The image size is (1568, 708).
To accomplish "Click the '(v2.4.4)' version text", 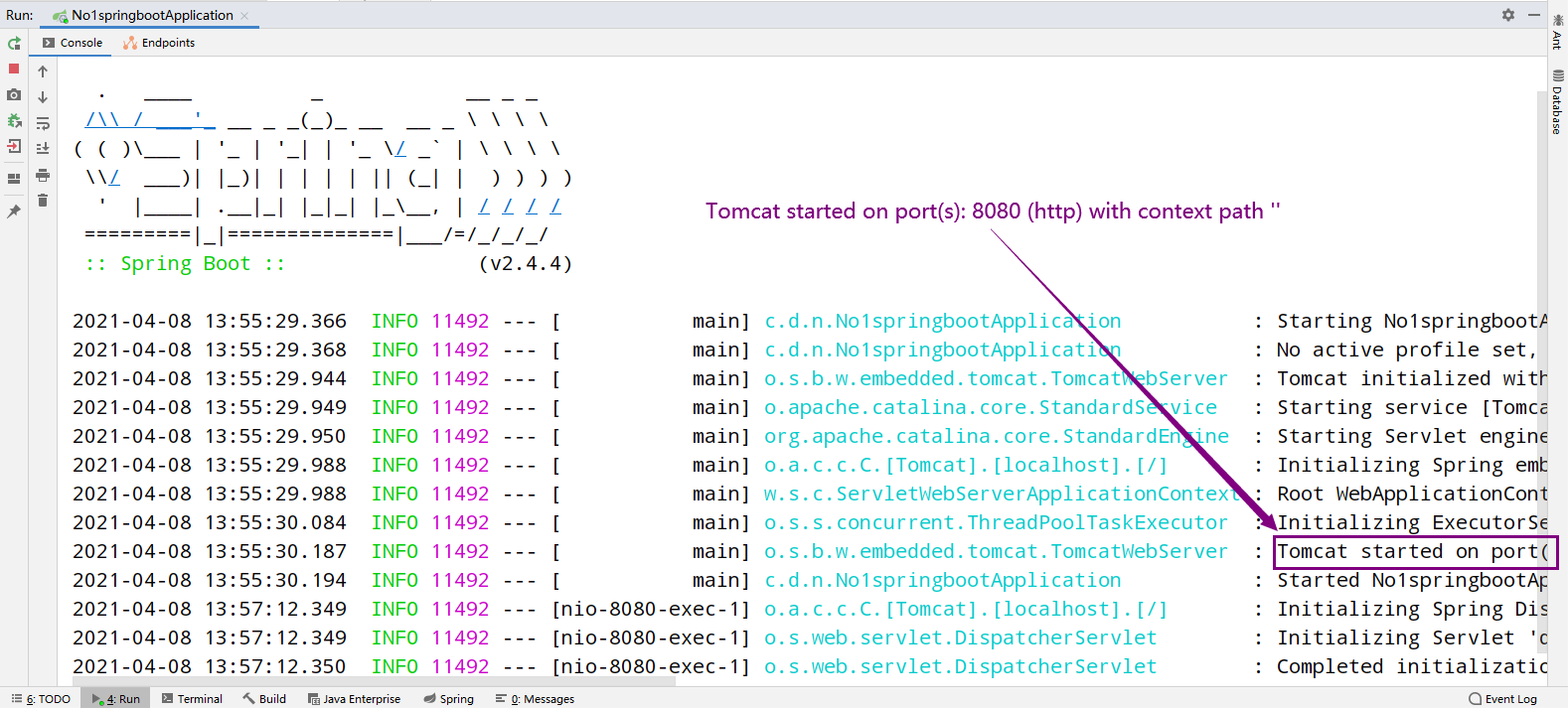I will 525,263.
